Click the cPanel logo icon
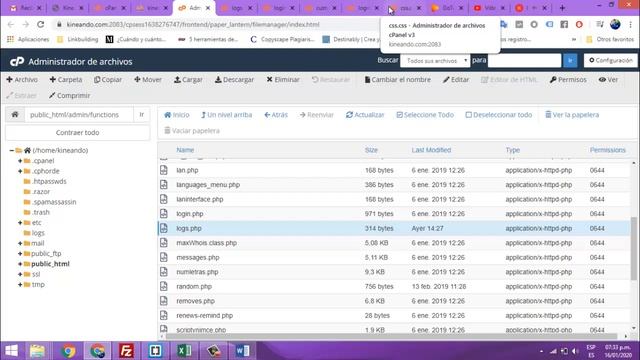 17,62
